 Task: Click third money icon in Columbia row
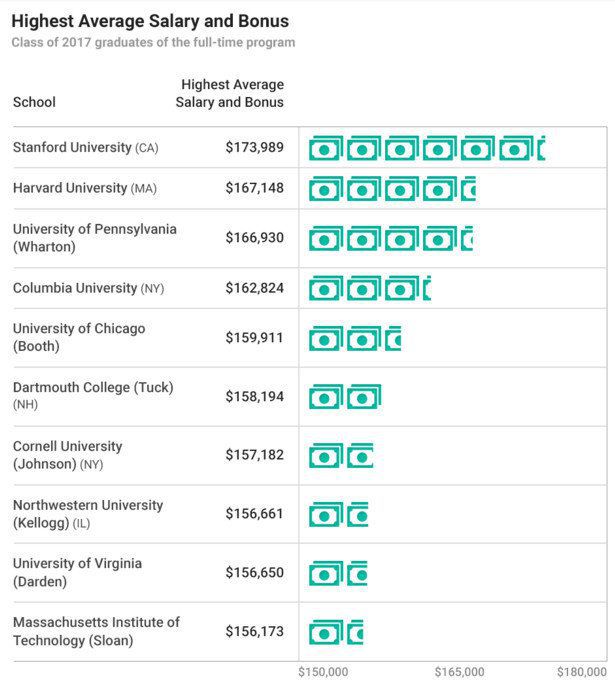[402, 288]
